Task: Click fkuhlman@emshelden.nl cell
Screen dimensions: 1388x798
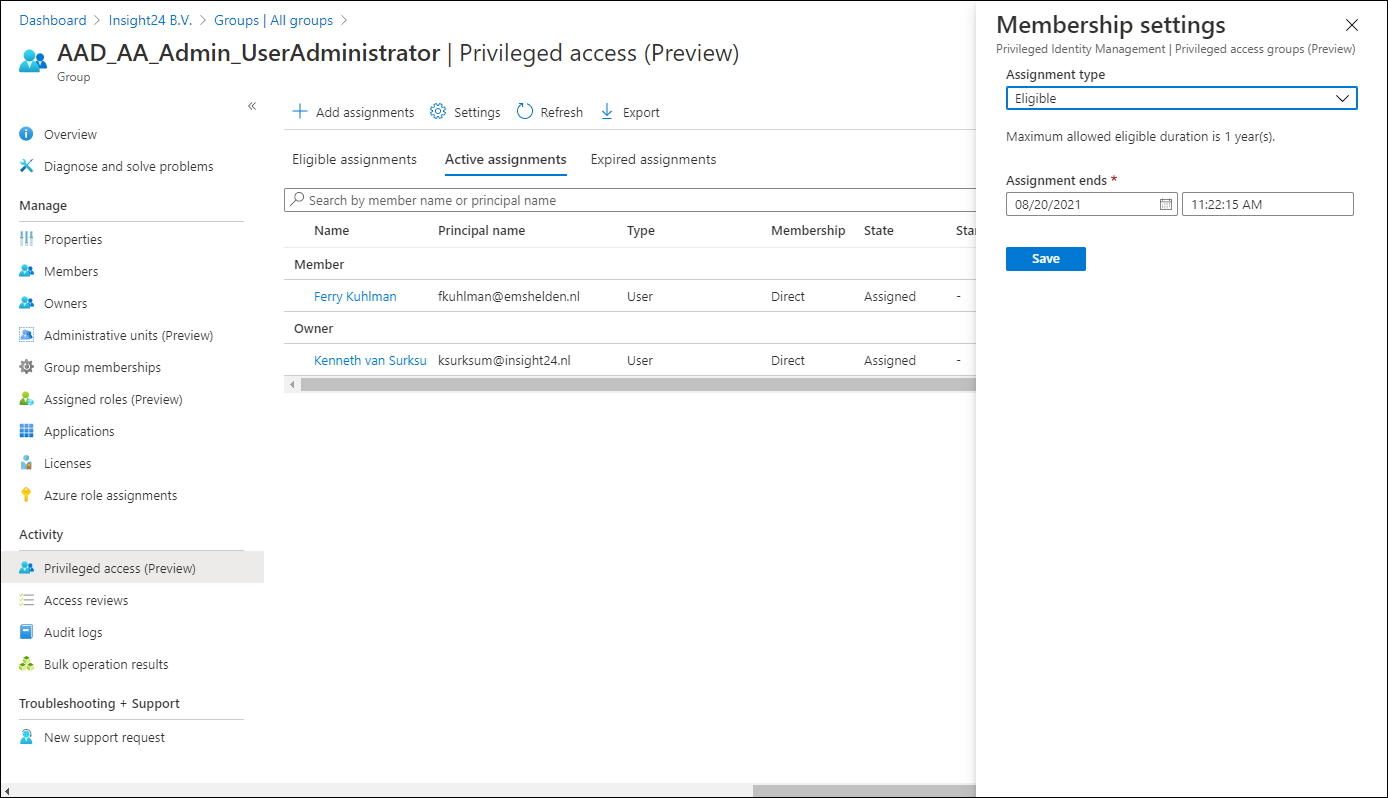Action: point(509,296)
